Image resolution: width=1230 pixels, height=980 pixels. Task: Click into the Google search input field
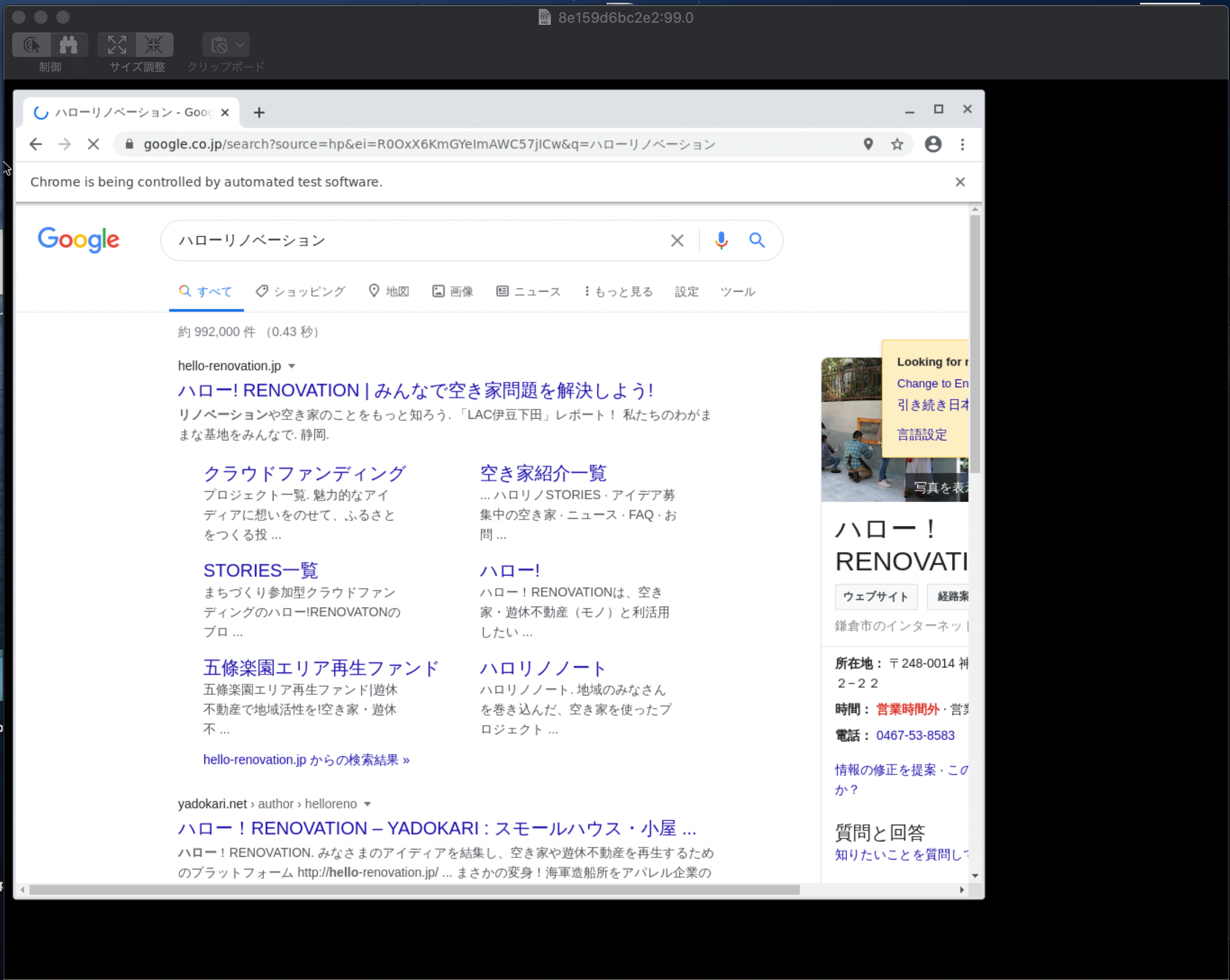point(419,240)
